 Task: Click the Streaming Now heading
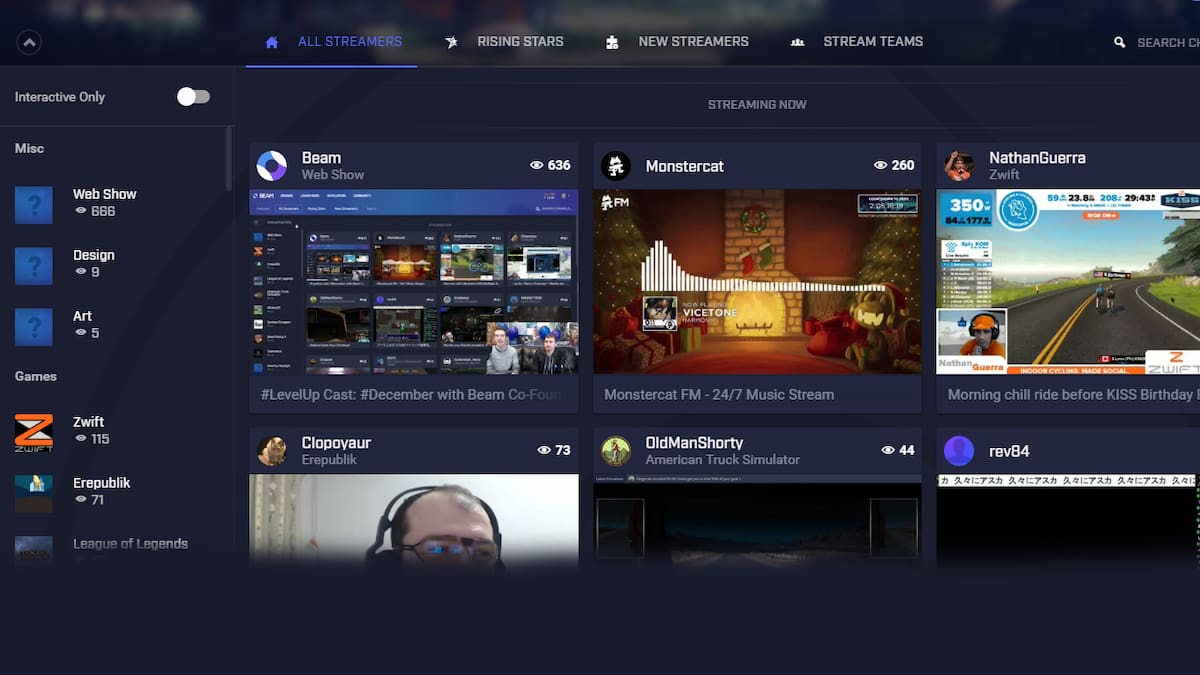pos(757,105)
